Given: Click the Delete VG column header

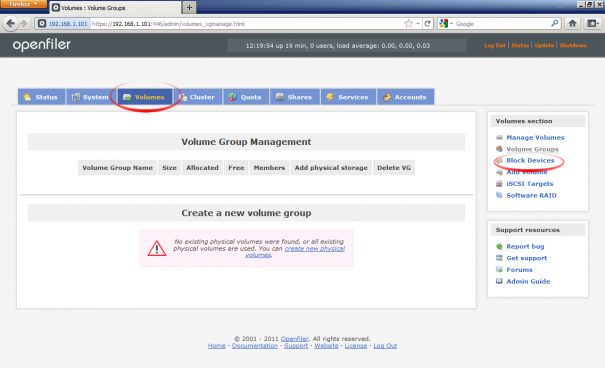Looking at the screenshot, I should (394, 168).
